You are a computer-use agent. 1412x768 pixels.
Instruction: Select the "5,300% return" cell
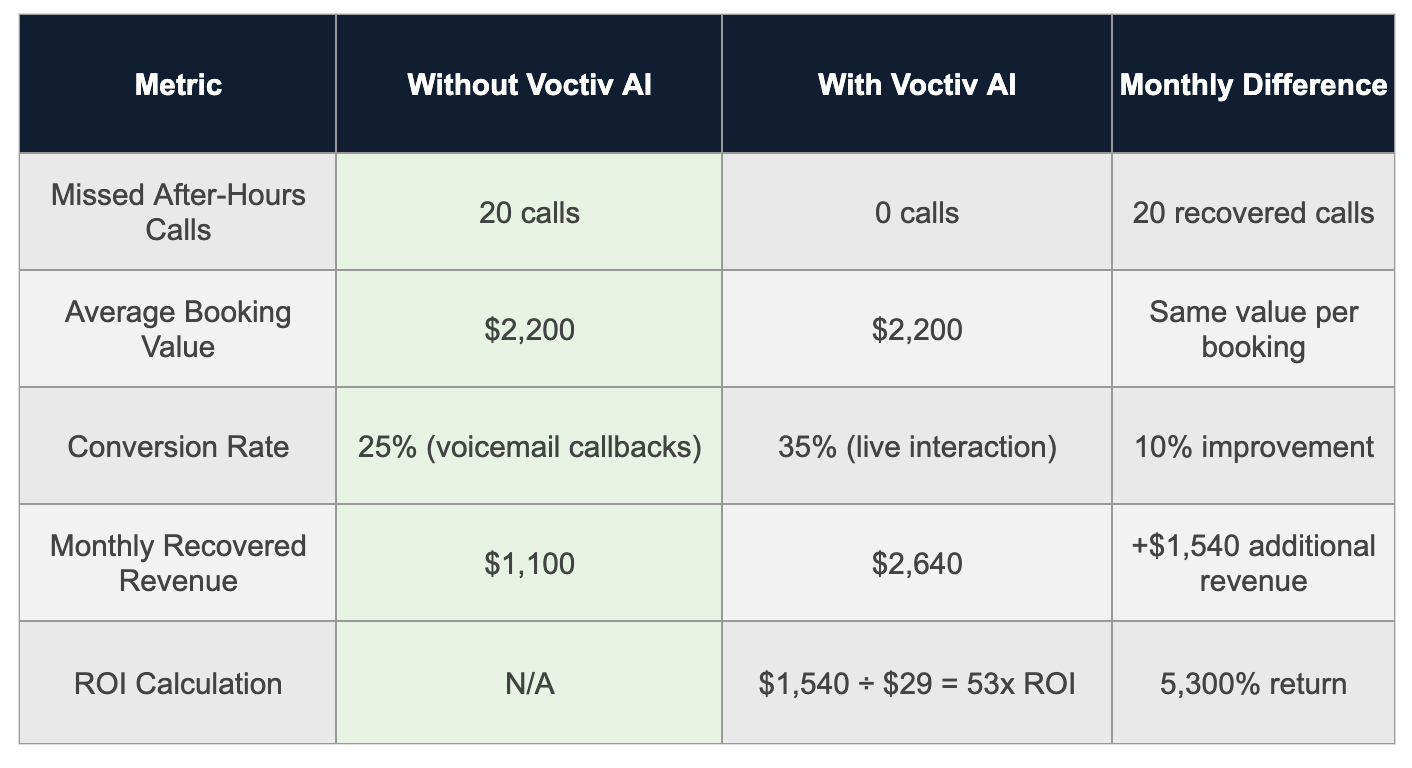click(1253, 684)
